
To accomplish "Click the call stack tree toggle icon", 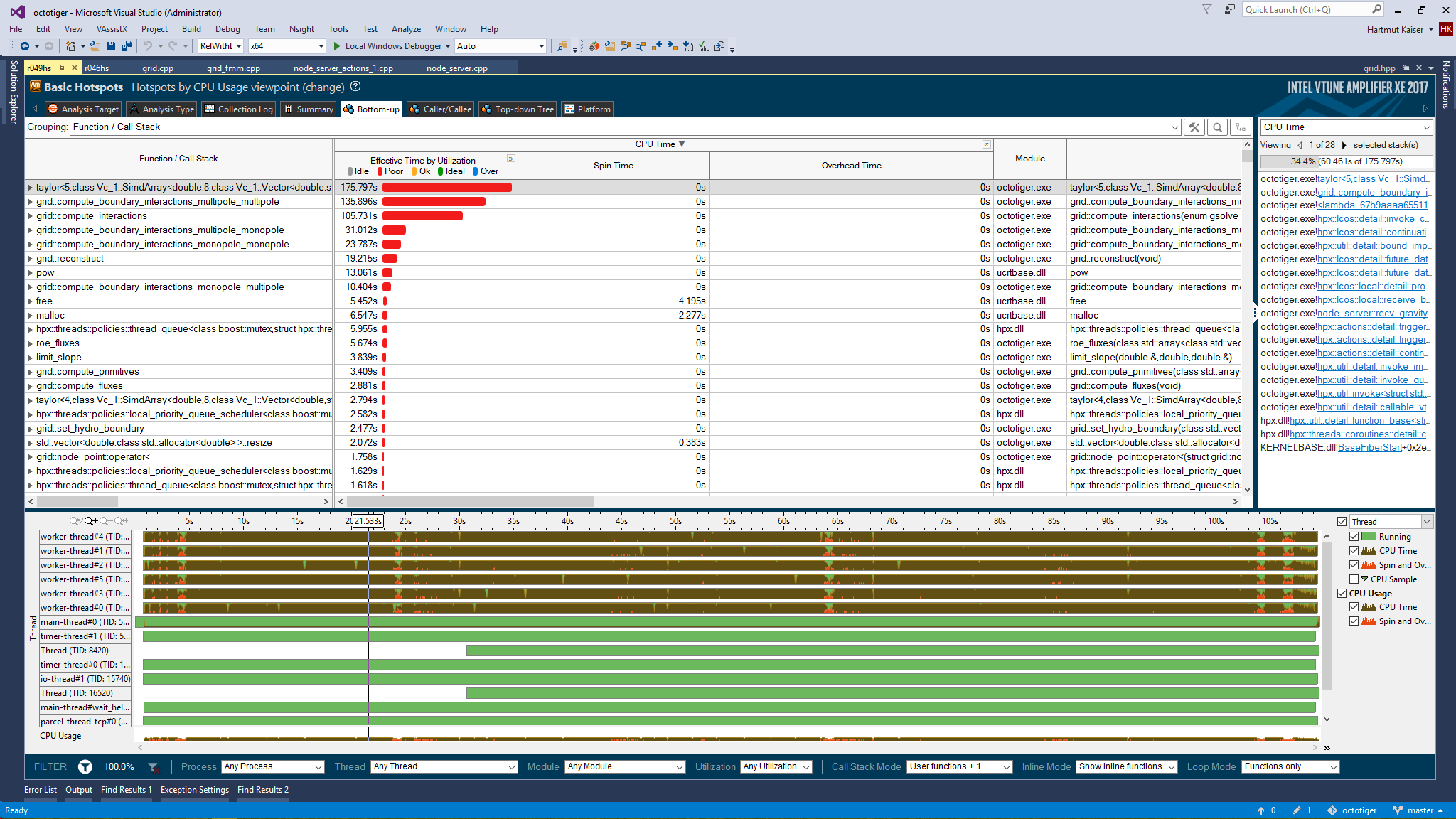I will pos(1241,127).
